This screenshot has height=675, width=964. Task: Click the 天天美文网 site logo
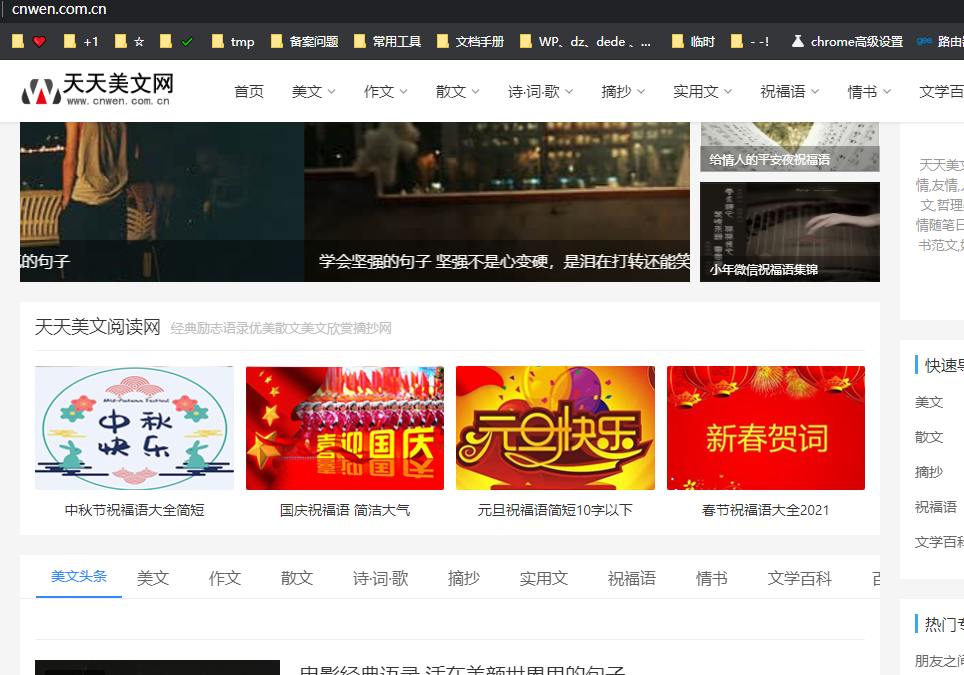tap(98, 90)
